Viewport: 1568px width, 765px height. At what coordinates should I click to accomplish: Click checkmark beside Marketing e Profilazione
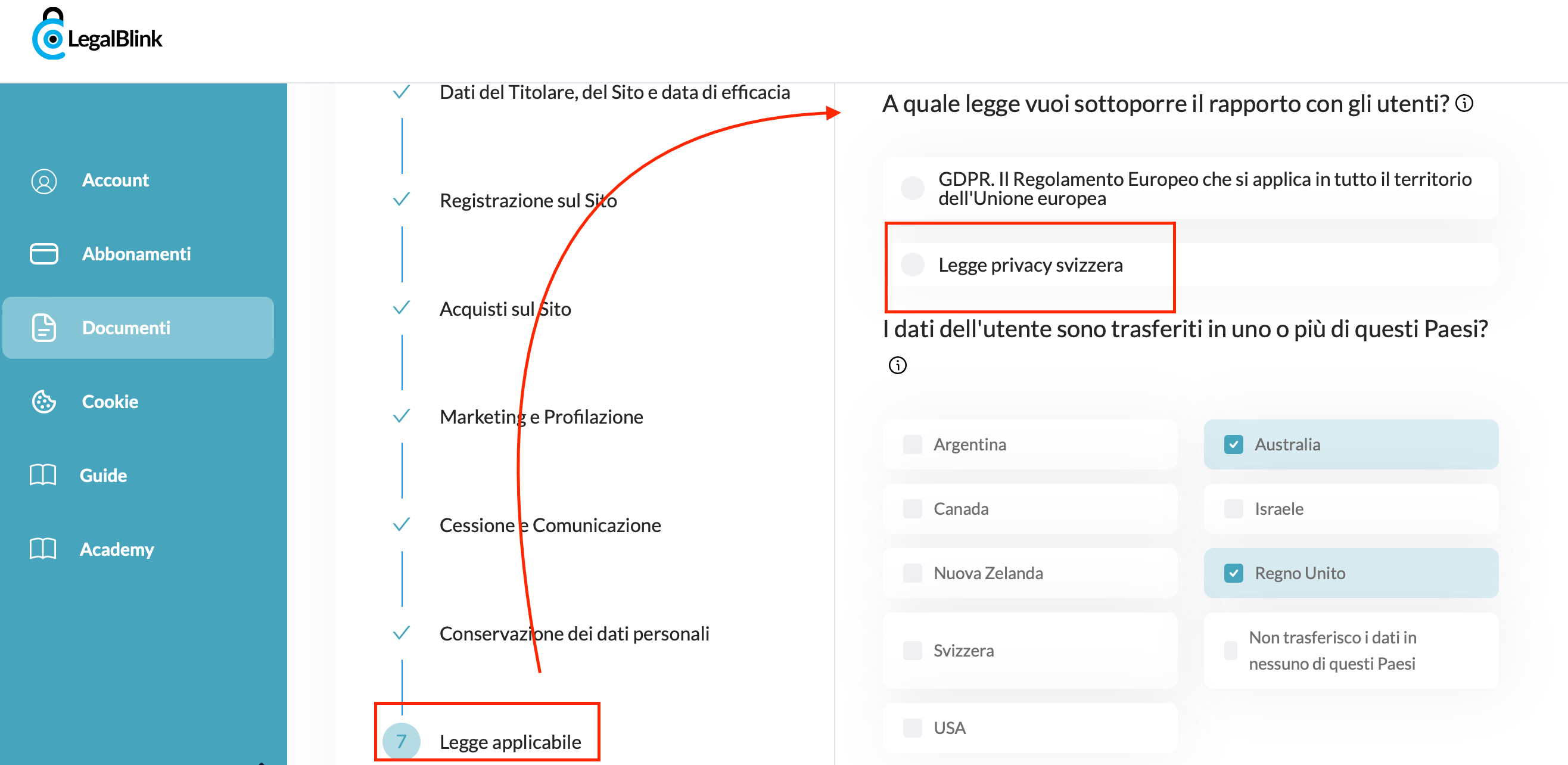click(x=401, y=416)
